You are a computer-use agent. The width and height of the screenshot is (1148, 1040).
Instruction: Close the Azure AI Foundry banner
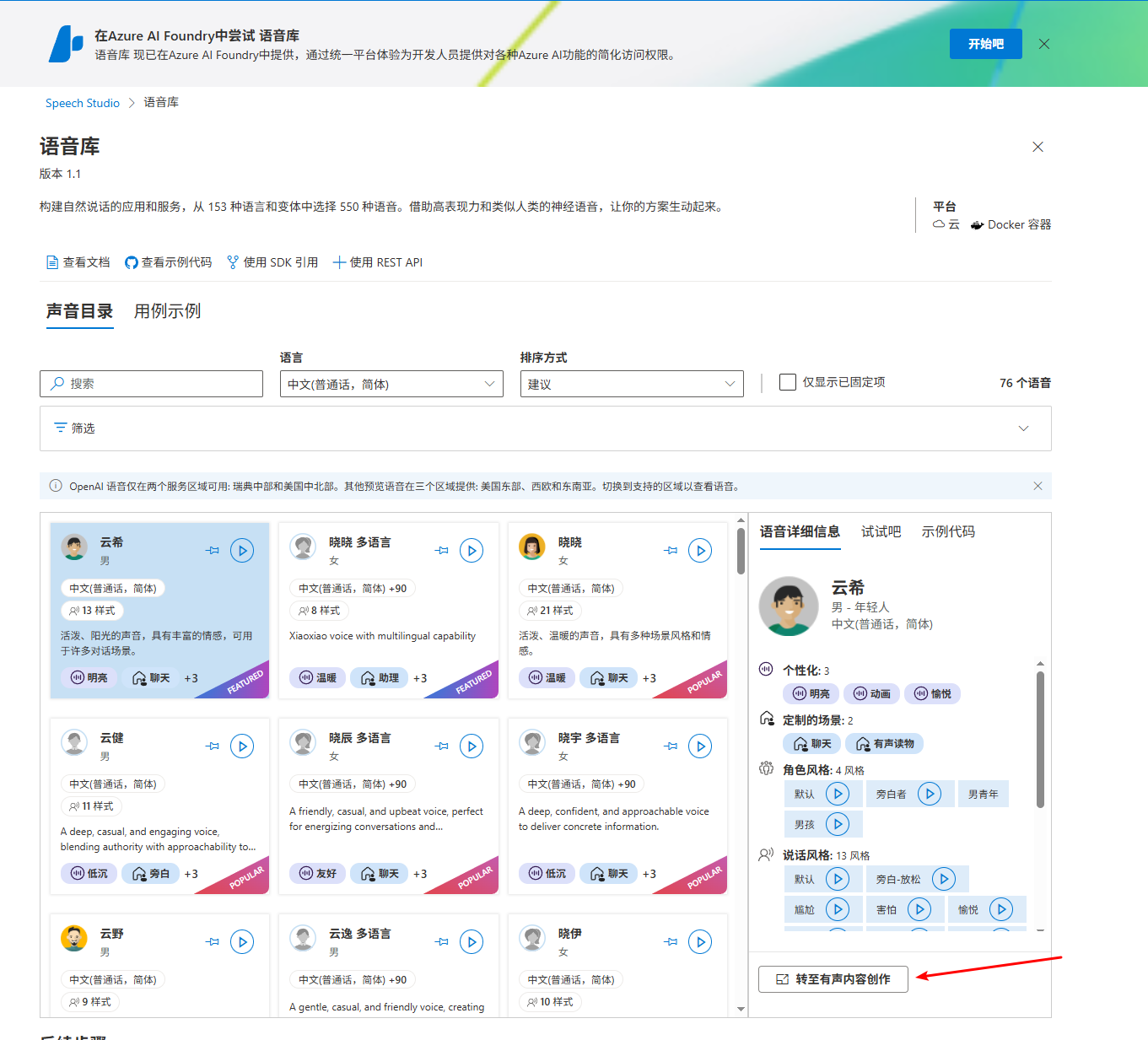1044,44
